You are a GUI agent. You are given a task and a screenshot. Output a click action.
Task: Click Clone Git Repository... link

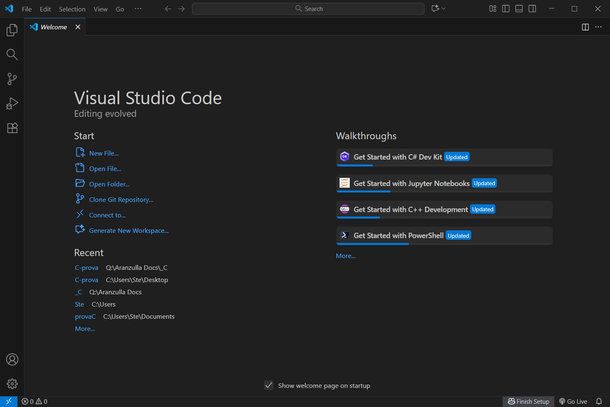pyautogui.click(x=121, y=200)
